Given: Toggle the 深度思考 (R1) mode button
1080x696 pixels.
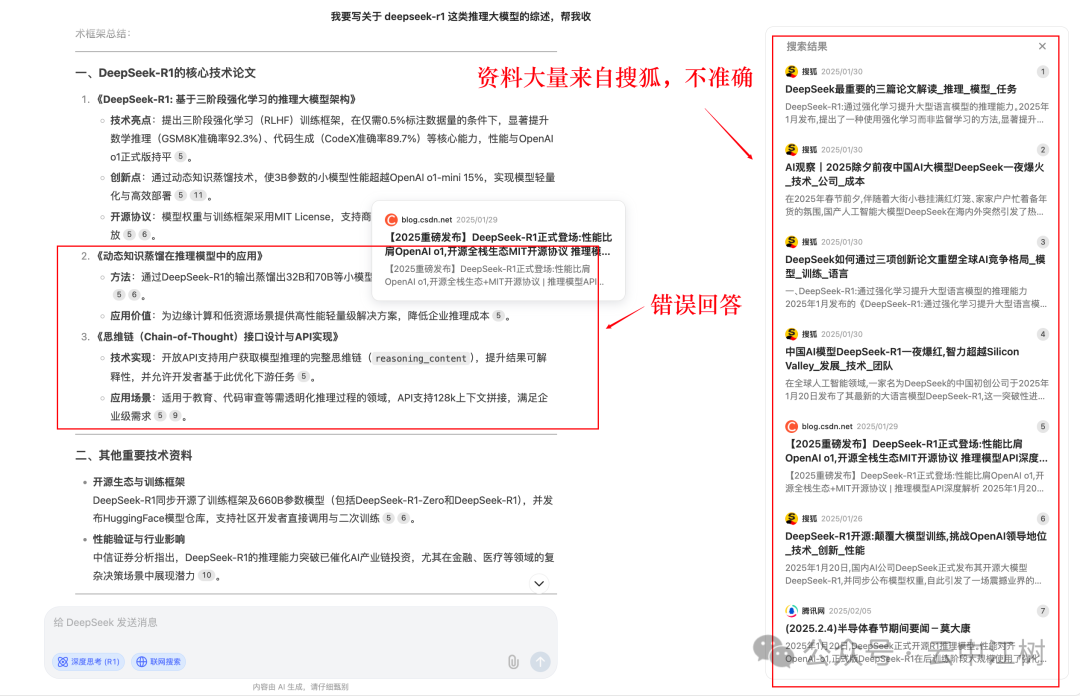Looking at the screenshot, I should (x=88, y=662).
